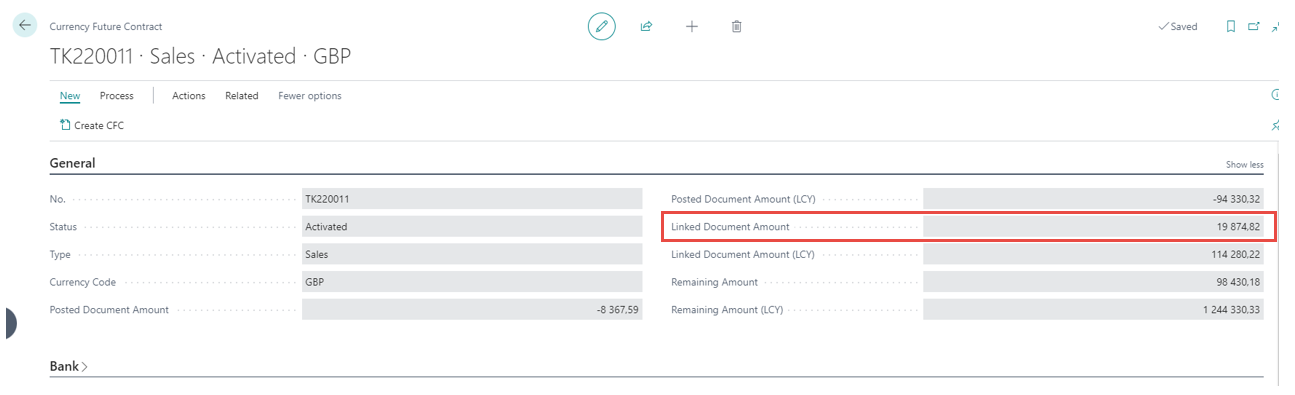Go back using the arrow icon

pos(25,26)
